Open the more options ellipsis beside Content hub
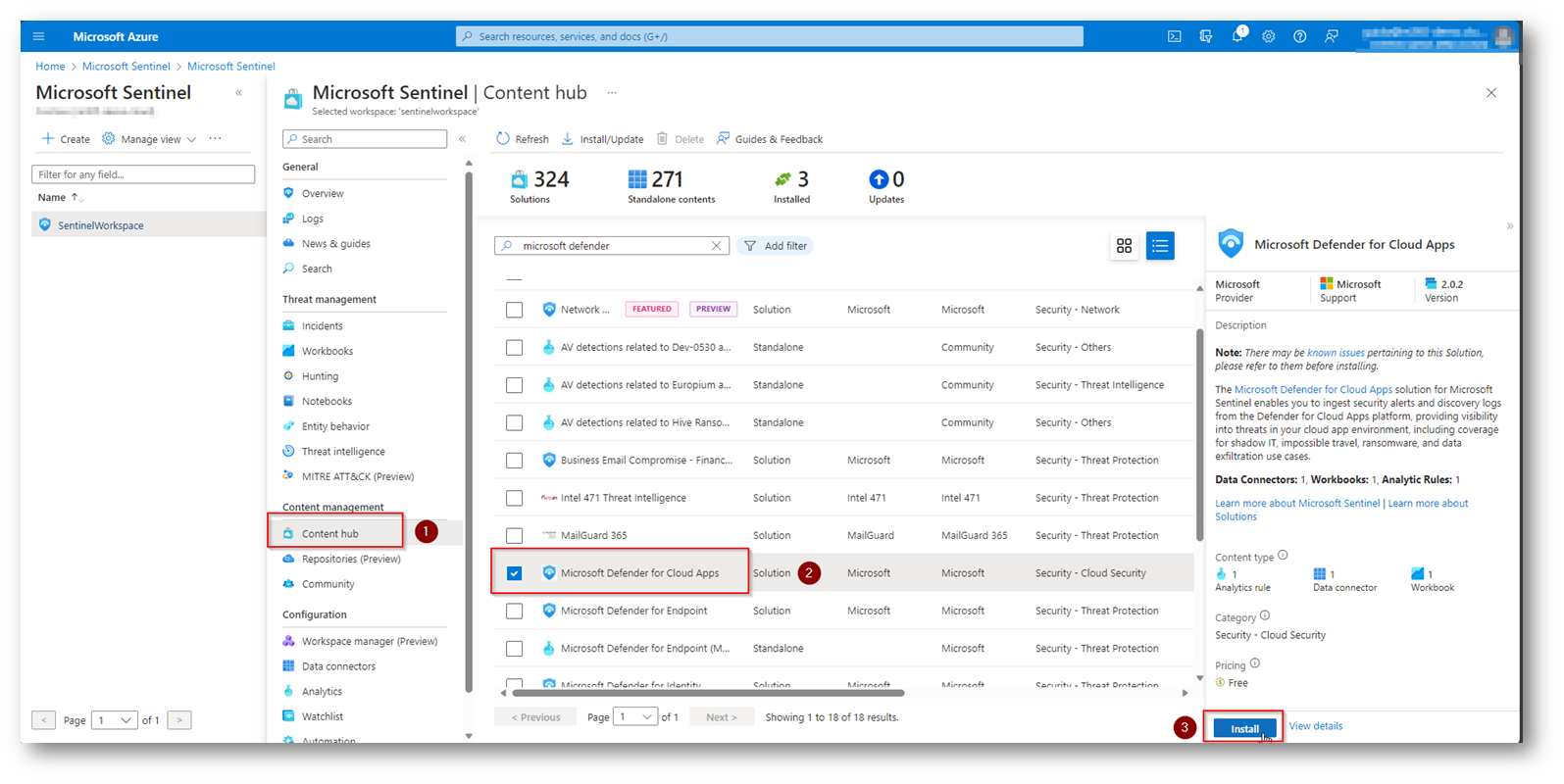 612,93
